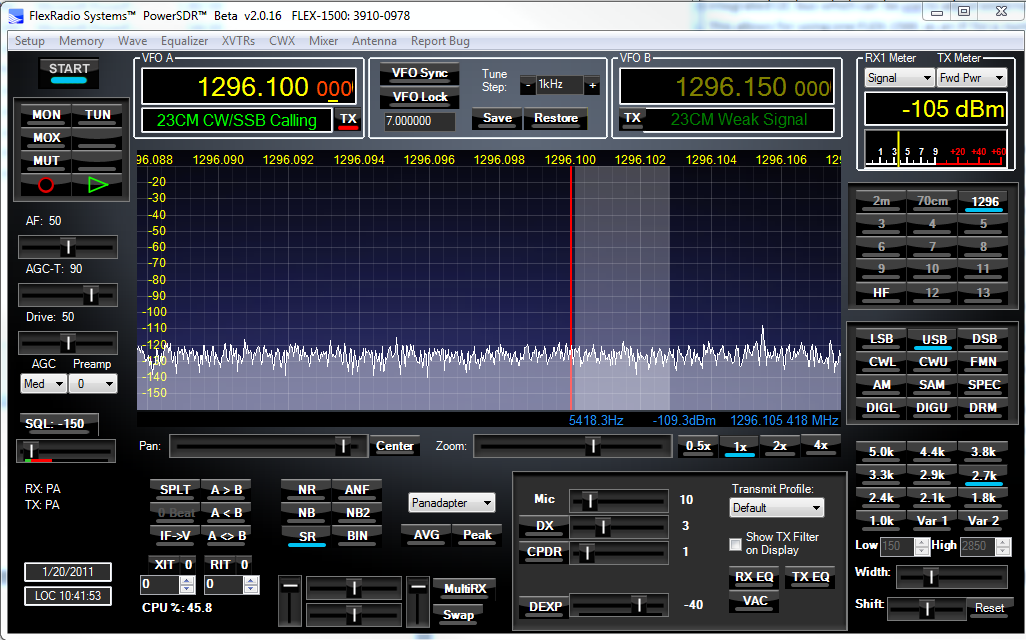Enable the MON monitor toggle
This screenshot has height=640, width=1026.
click(46, 115)
